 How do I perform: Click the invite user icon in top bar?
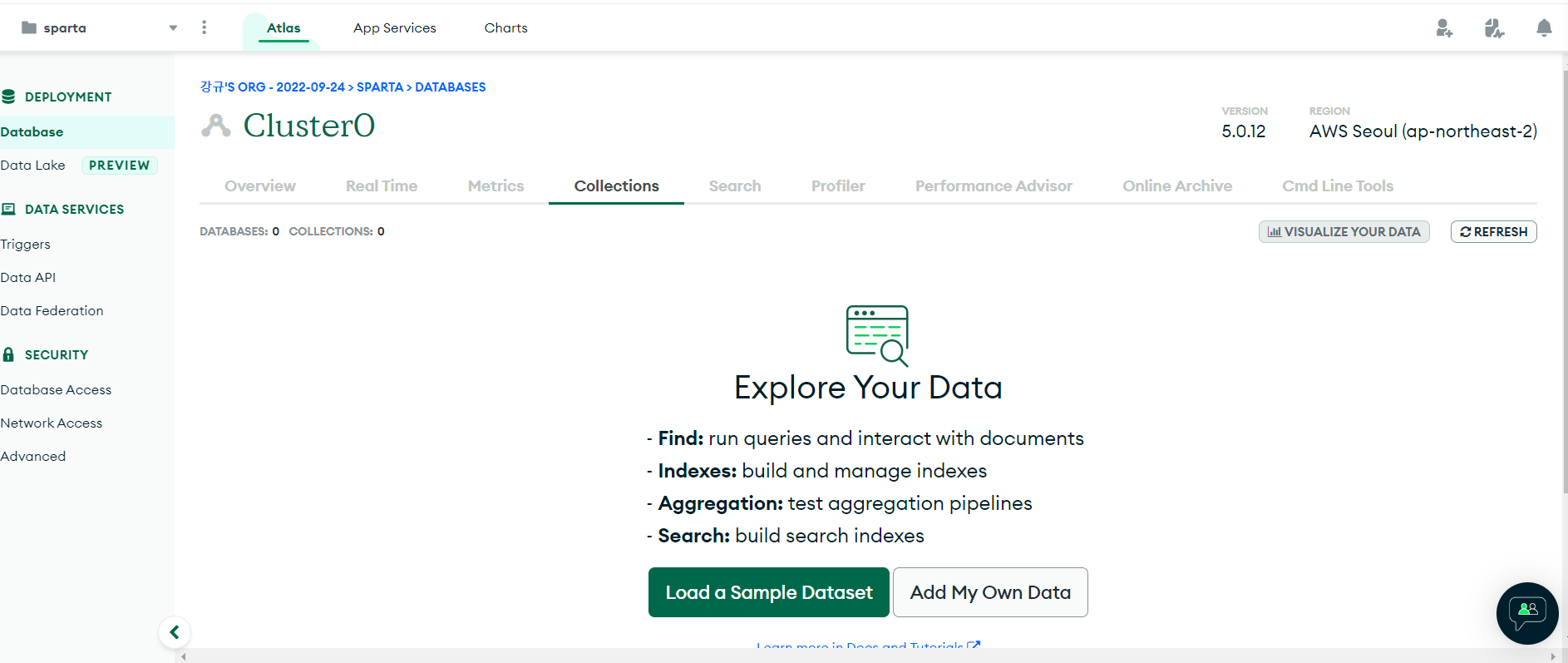1444,28
